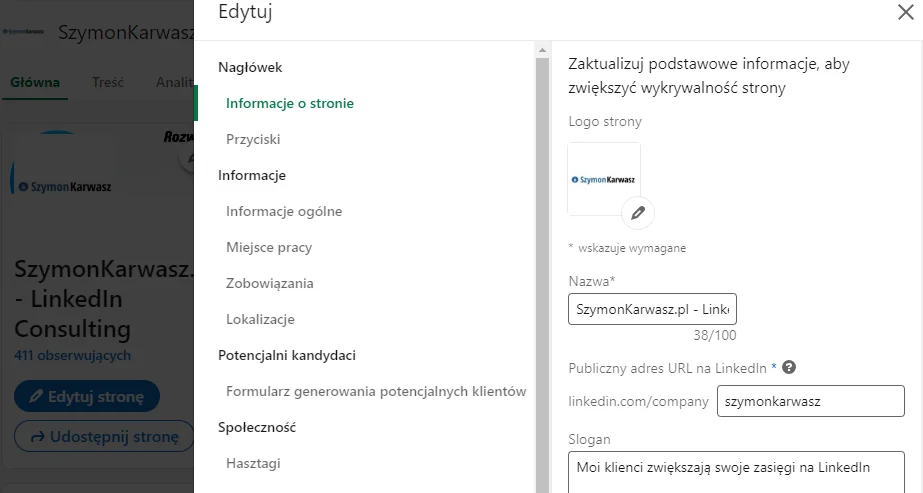Edit the page logo with pencil icon
This screenshot has width=923, height=493.
click(638, 213)
